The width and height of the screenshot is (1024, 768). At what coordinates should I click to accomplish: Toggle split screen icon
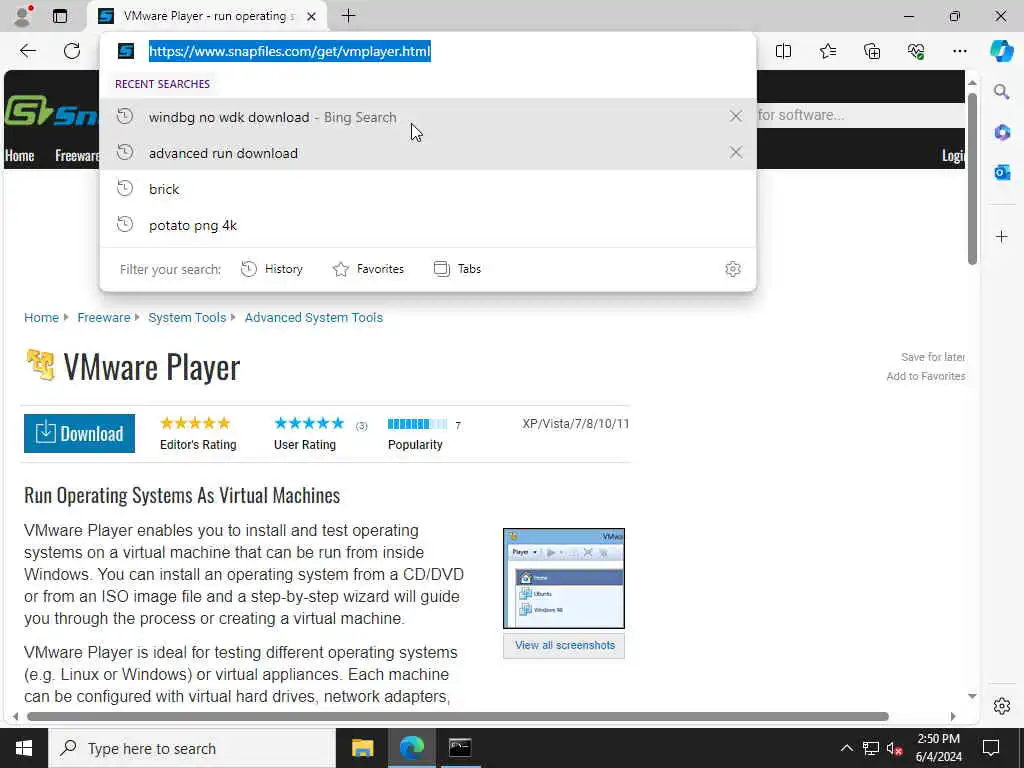click(x=783, y=51)
